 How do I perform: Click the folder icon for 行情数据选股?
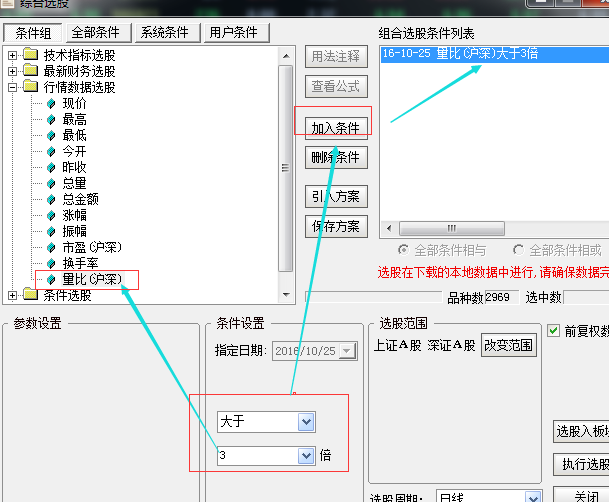pos(31,86)
